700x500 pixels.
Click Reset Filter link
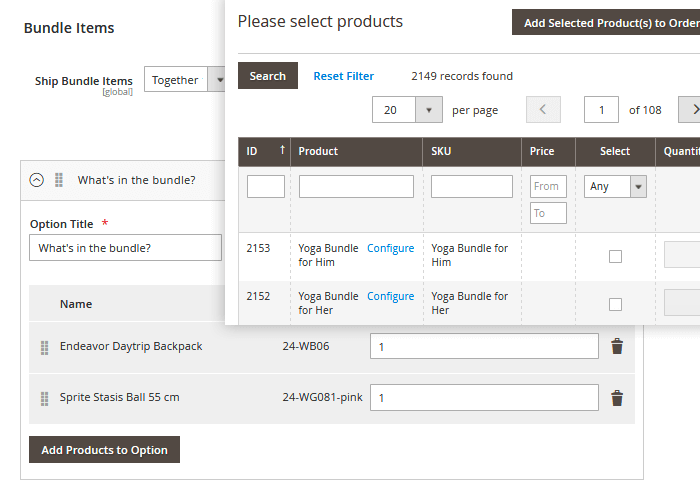(344, 76)
